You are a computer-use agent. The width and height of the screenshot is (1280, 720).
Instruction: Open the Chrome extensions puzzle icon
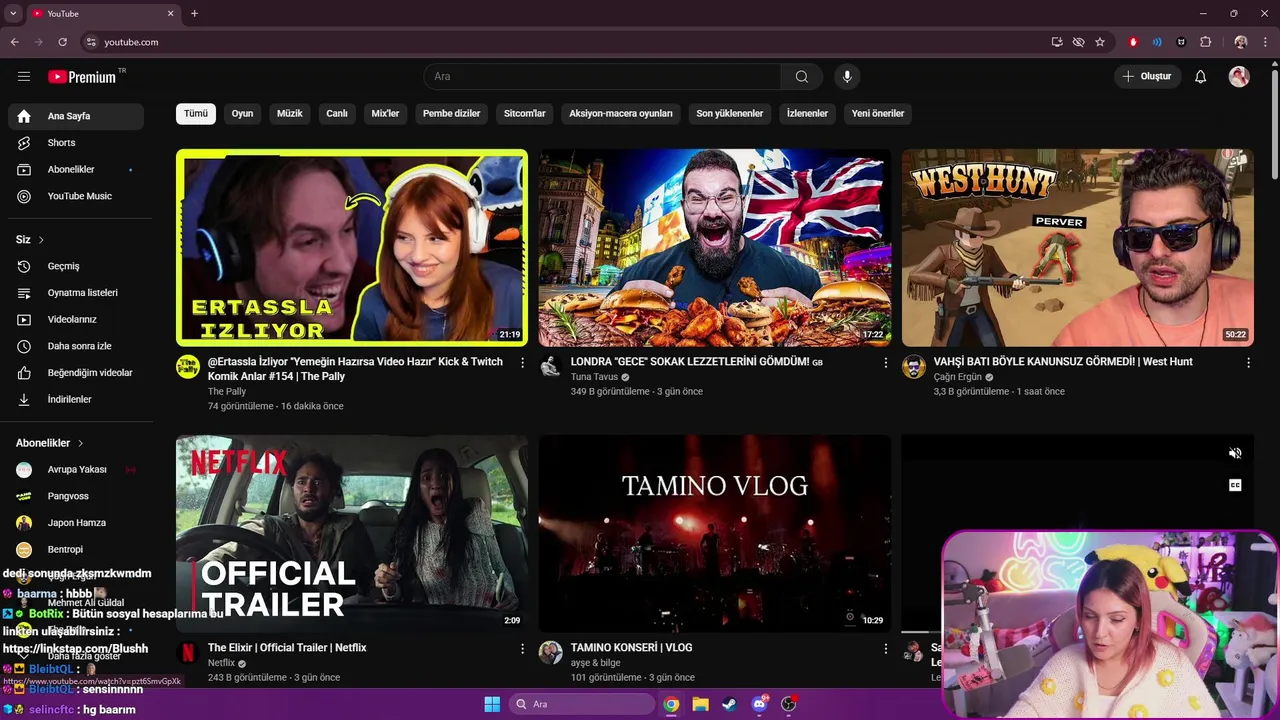(x=1205, y=42)
